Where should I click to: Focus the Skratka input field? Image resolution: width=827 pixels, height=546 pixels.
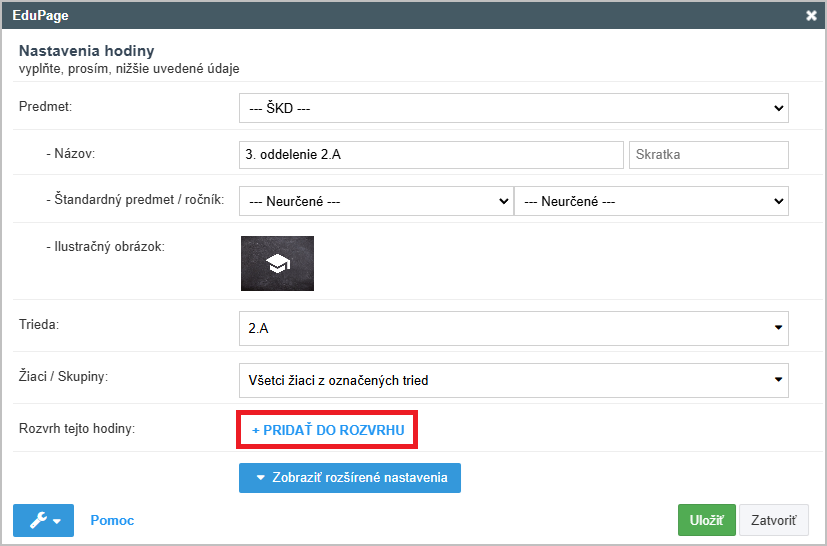click(x=708, y=155)
